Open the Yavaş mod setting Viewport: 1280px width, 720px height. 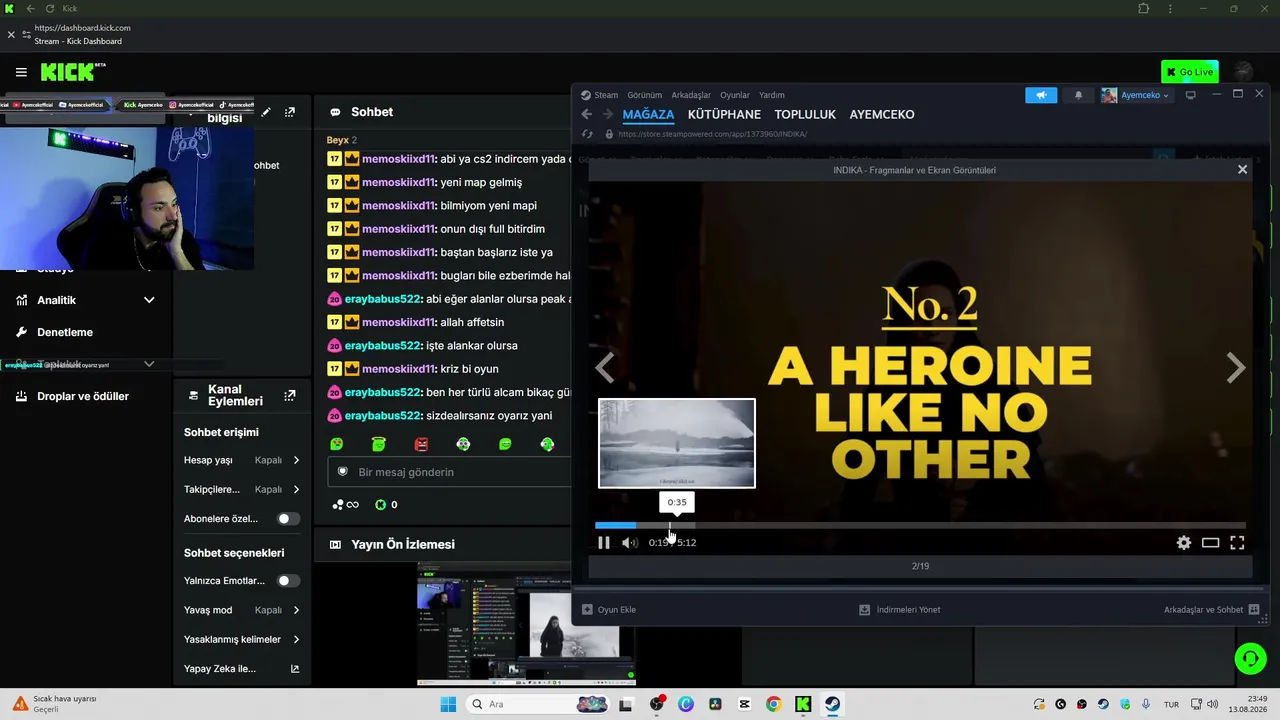242,610
